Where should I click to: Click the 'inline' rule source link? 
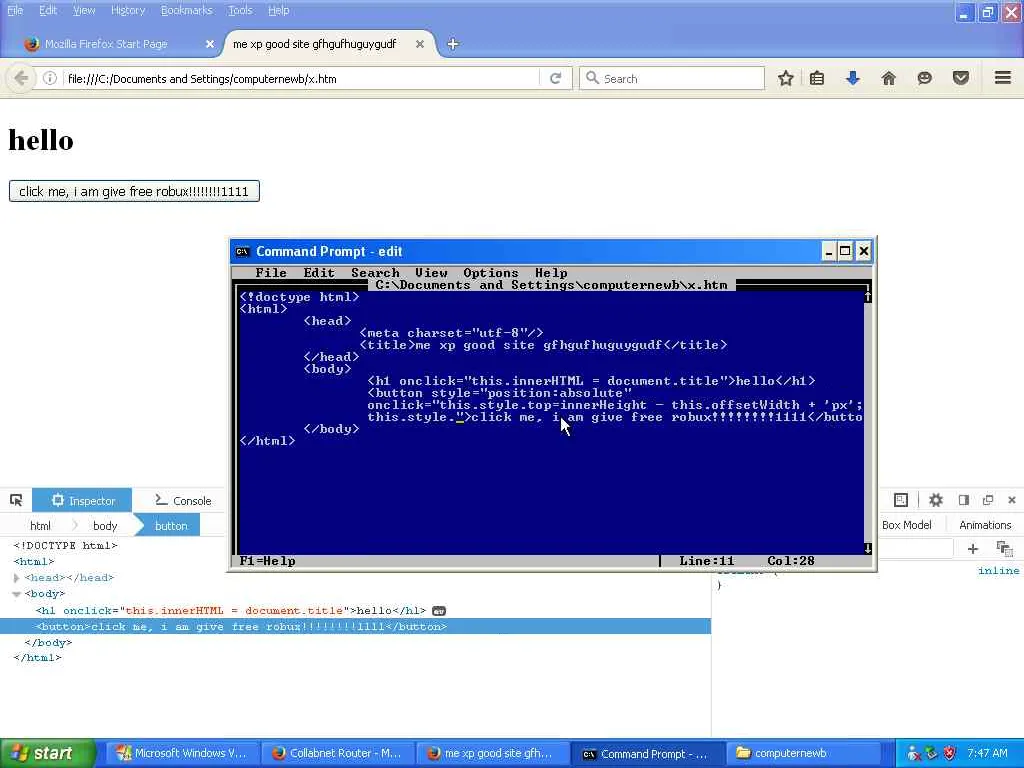(x=999, y=571)
